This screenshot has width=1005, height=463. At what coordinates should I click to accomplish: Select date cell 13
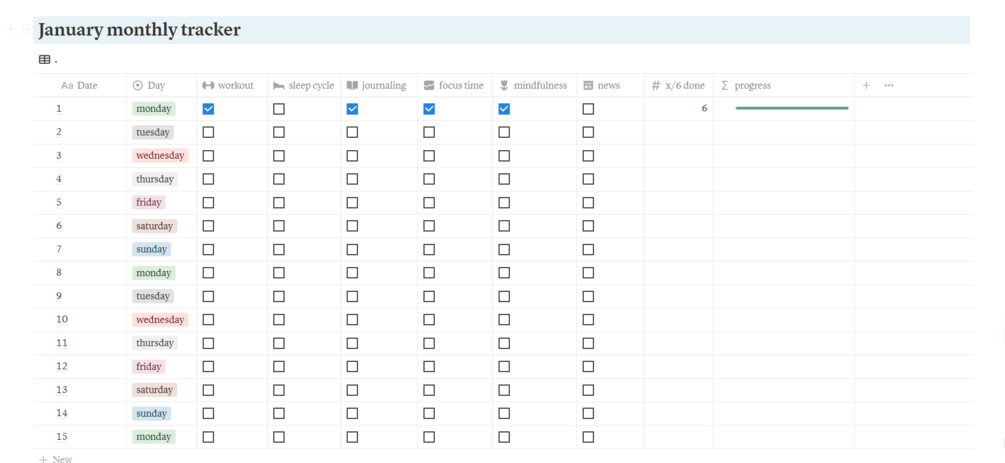tap(80, 390)
